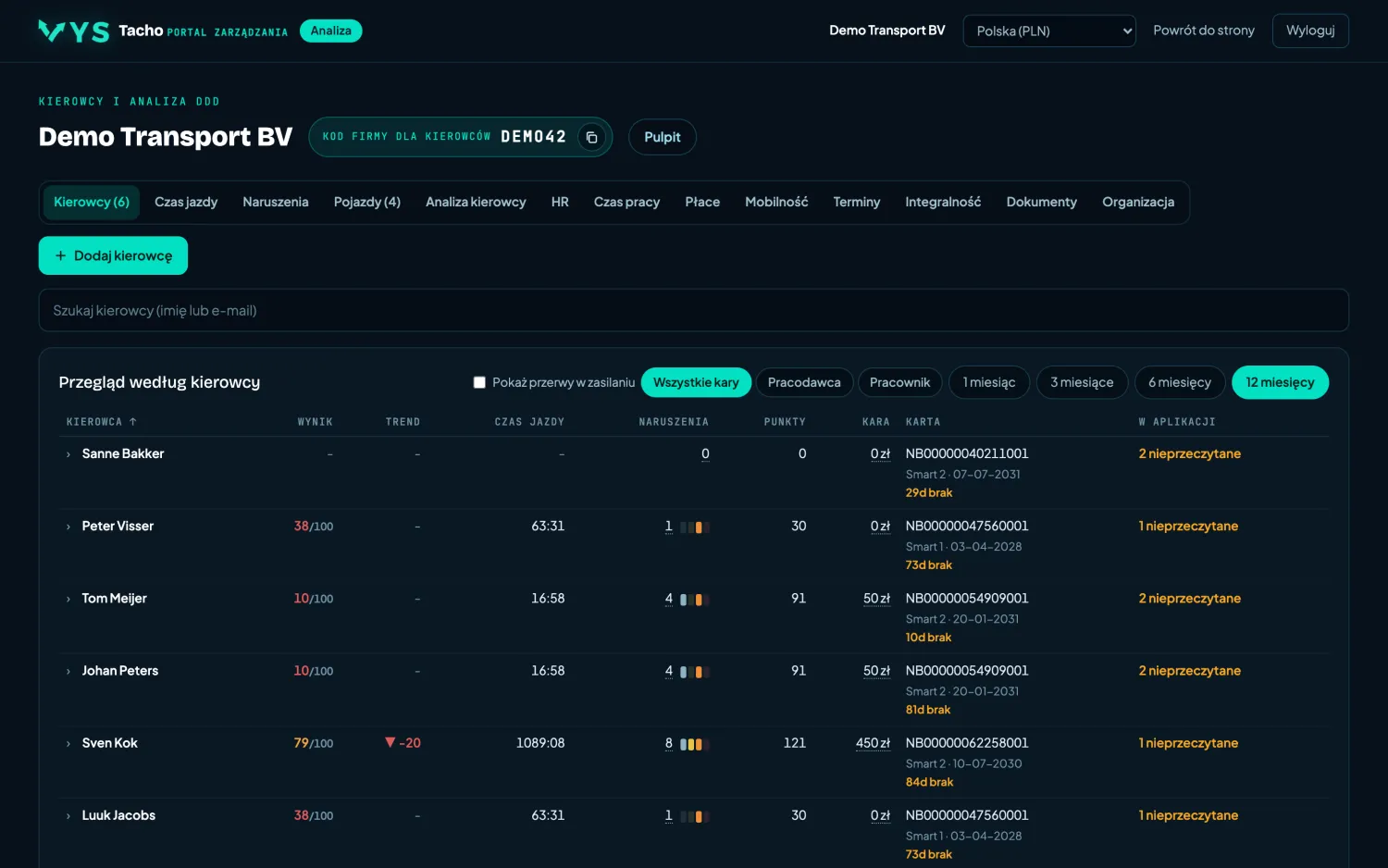Viewport: 1388px width, 868px height.
Task: Sort by Wynik column header
Action: point(315,422)
